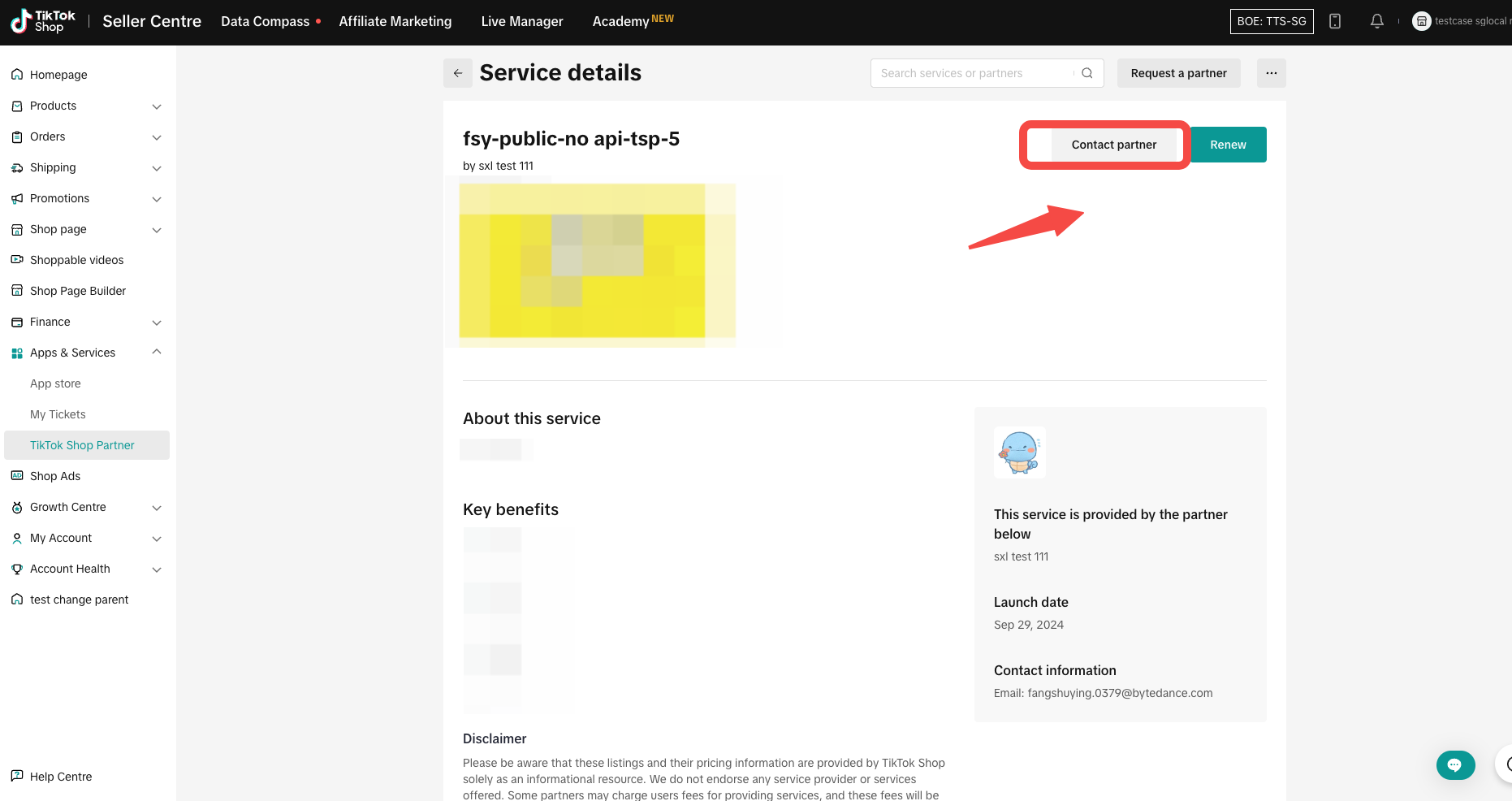The height and width of the screenshot is (801, 1512).
Task: Click the TikTok Shop logo
Action: (x=43, y=22)
